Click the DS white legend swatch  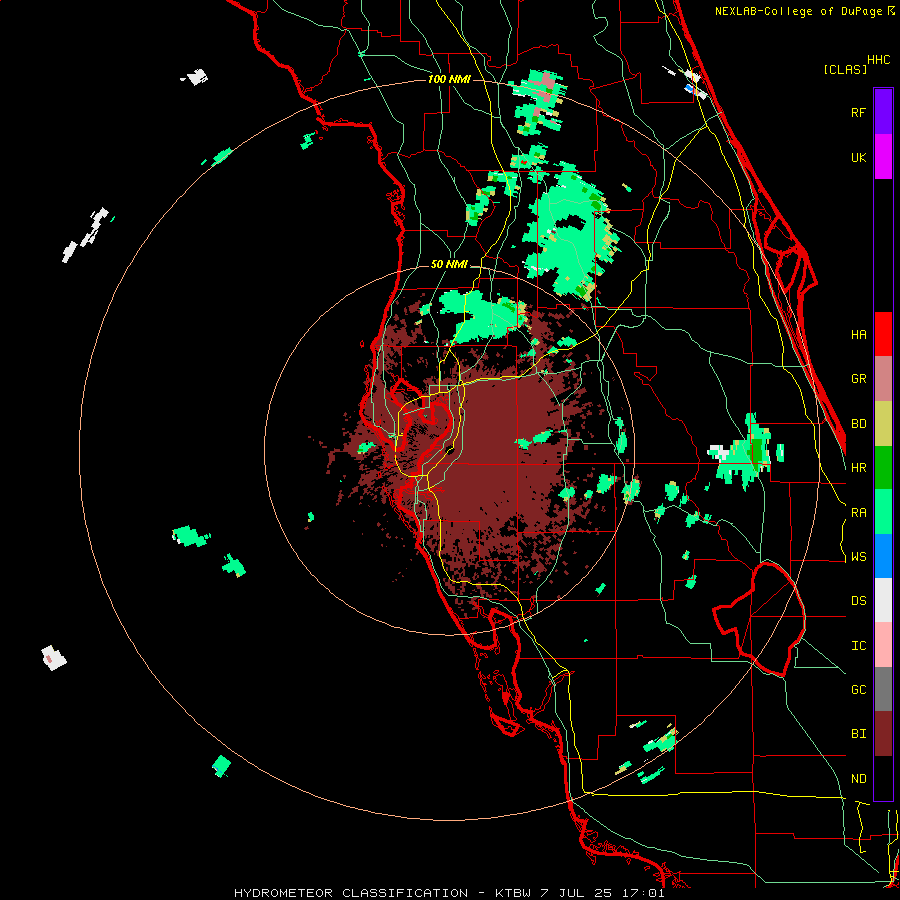coord(883,600)
